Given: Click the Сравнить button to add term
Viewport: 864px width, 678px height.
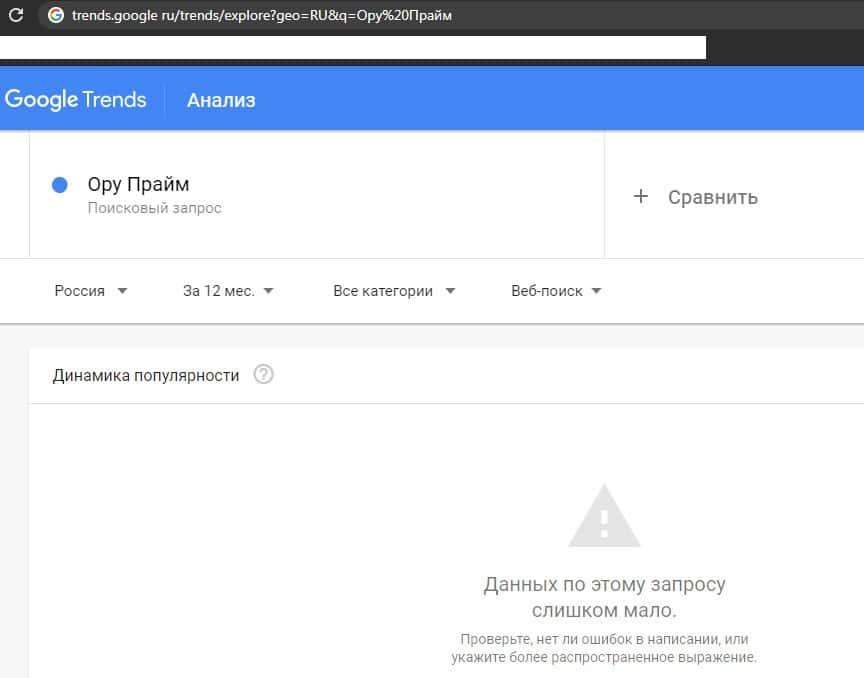Looking at the screenshot, I should click(712, 197).
